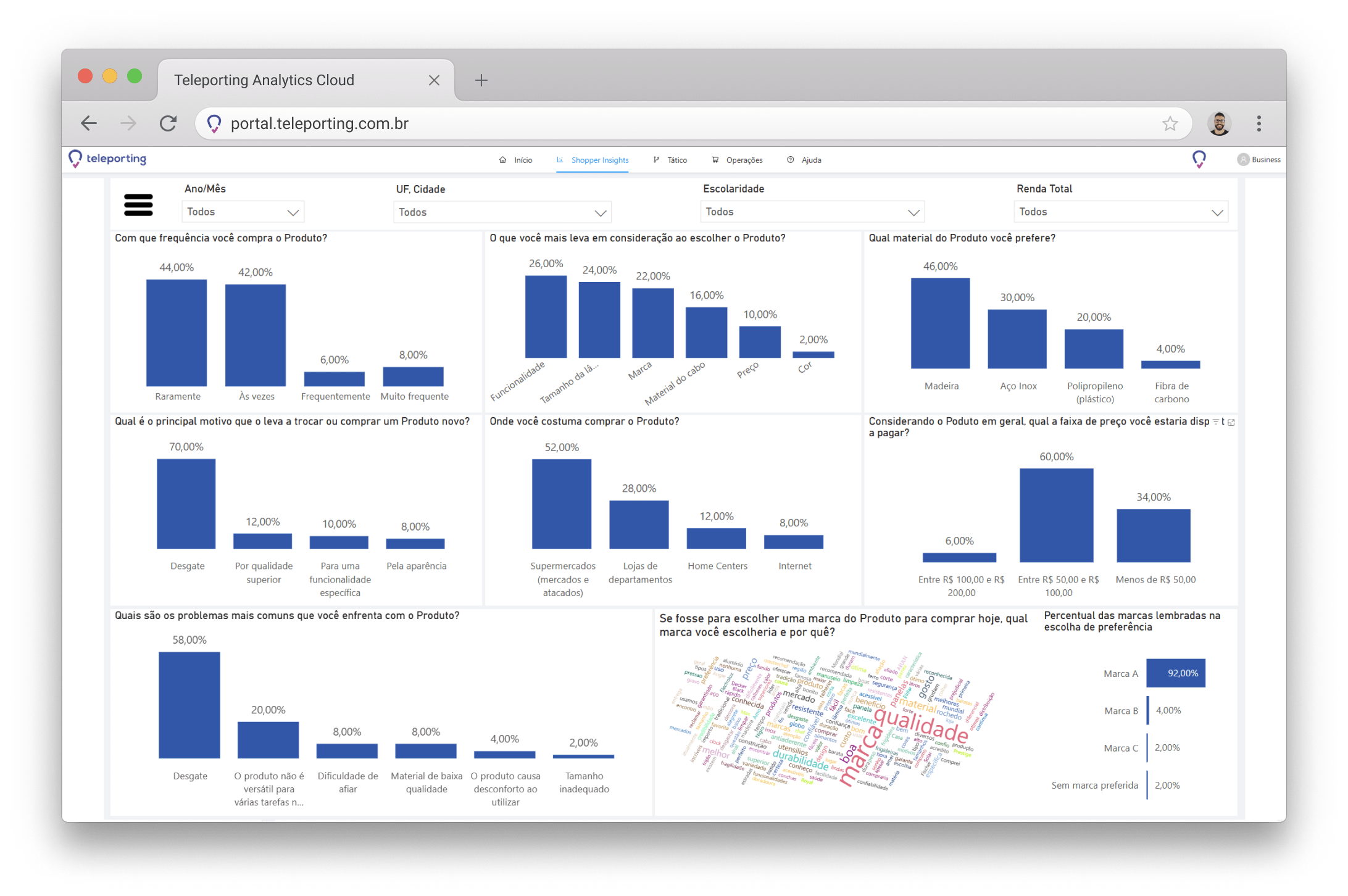
Task: Click the Business user account button
Action: click(1259, 159)
